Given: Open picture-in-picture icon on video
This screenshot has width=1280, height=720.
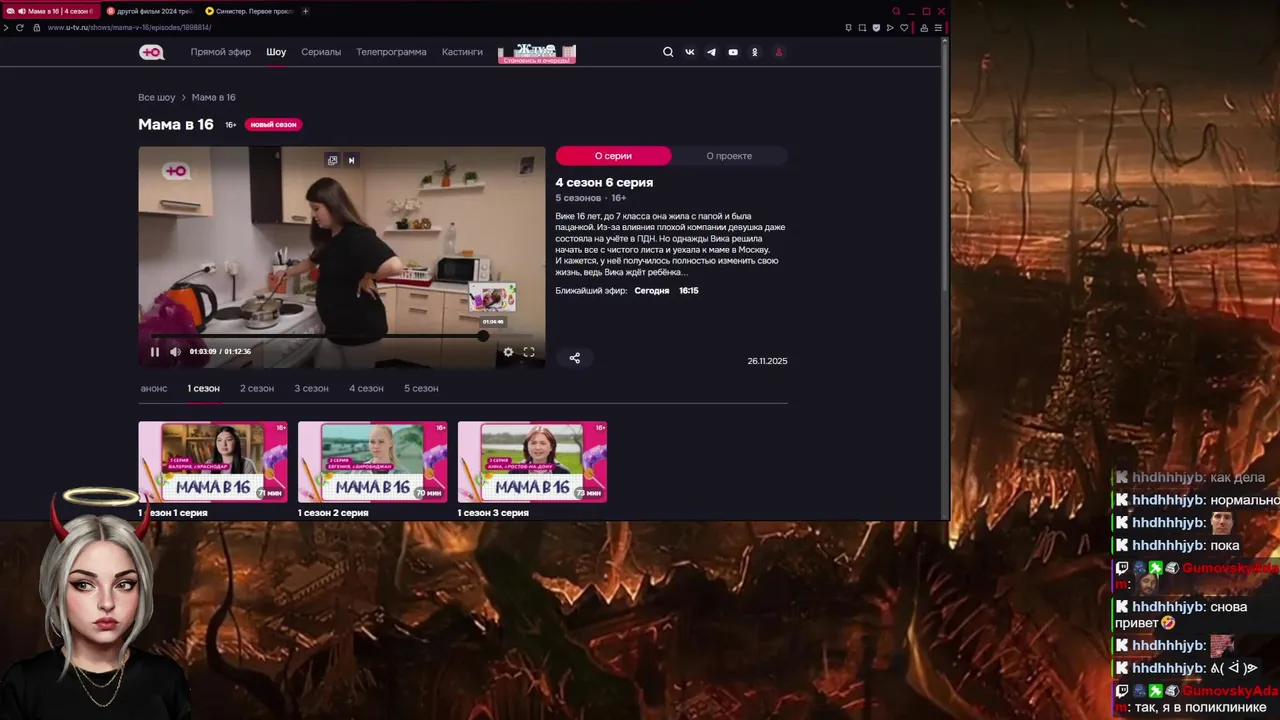Looking at the screenshot, I should pos(333,160).
